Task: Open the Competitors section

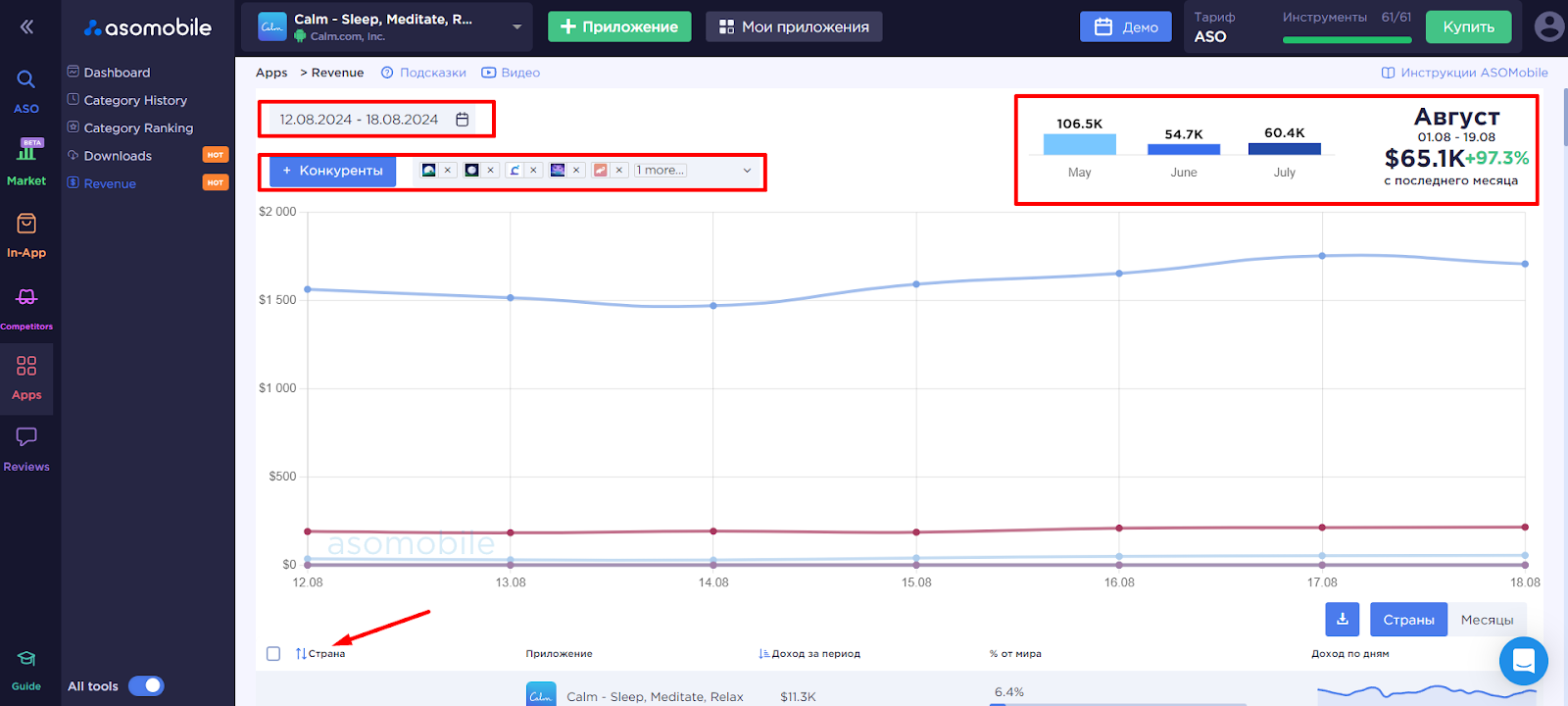Action: (x=26, y=308)
